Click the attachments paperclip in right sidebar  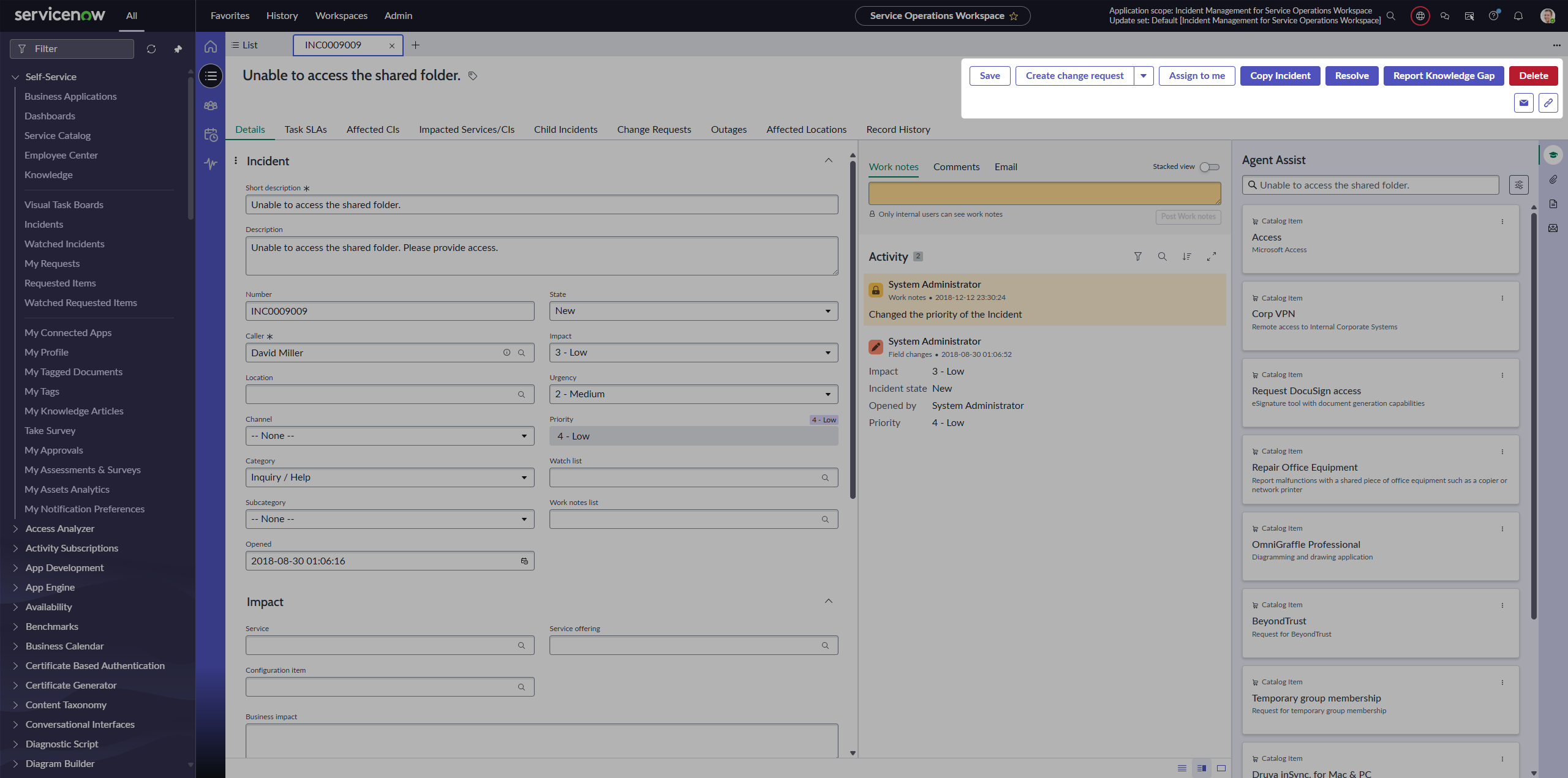point(1553,179)
